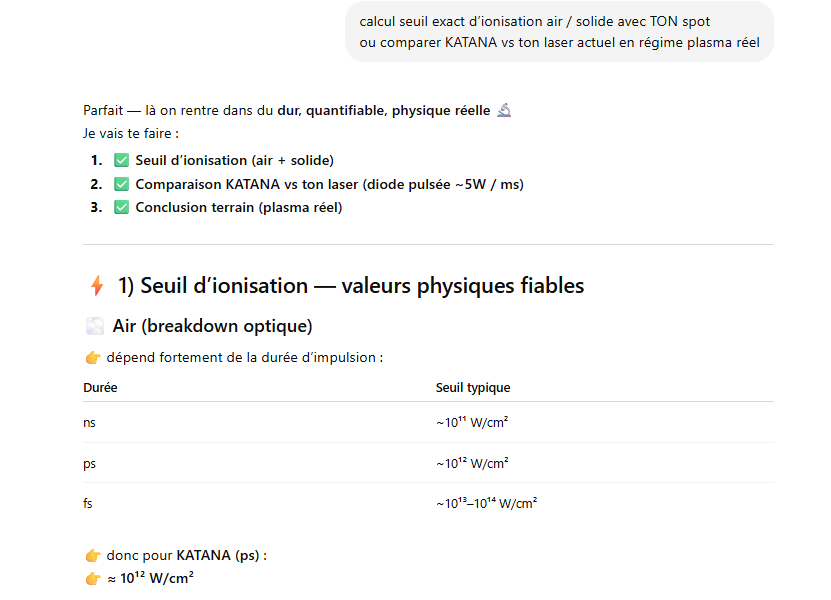The image size is (831, 600).
Task: Click the pointing hand before "≈ 10¹² W/cm²"
Action: tap(93, 577)
